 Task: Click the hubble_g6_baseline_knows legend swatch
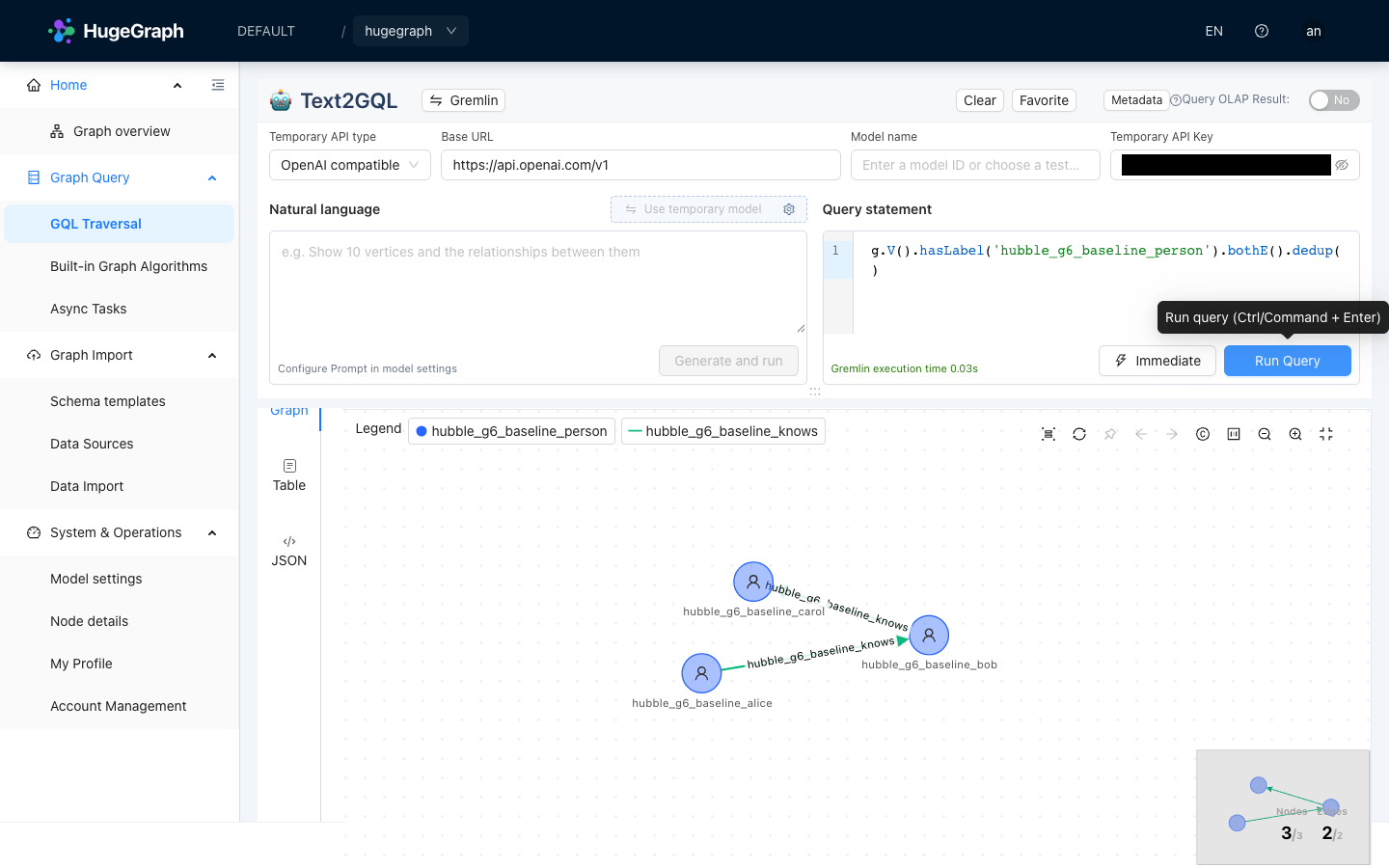[x=635, y=431]
